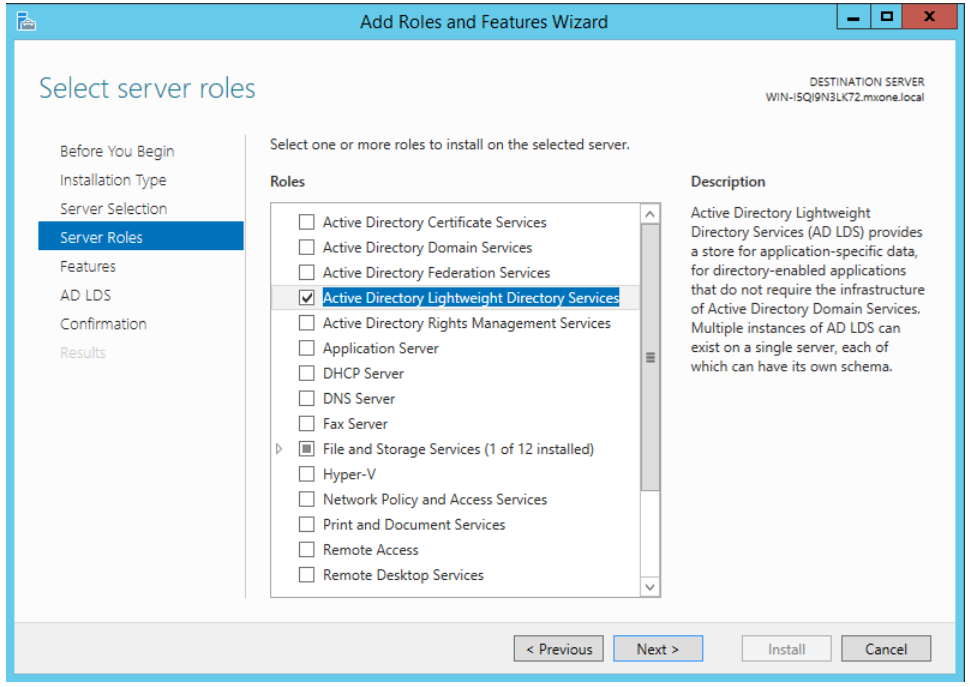The height and width of the screenshot is (687, 970).
Task: Expand the File and Storage Services node
Action: (279, 450)
